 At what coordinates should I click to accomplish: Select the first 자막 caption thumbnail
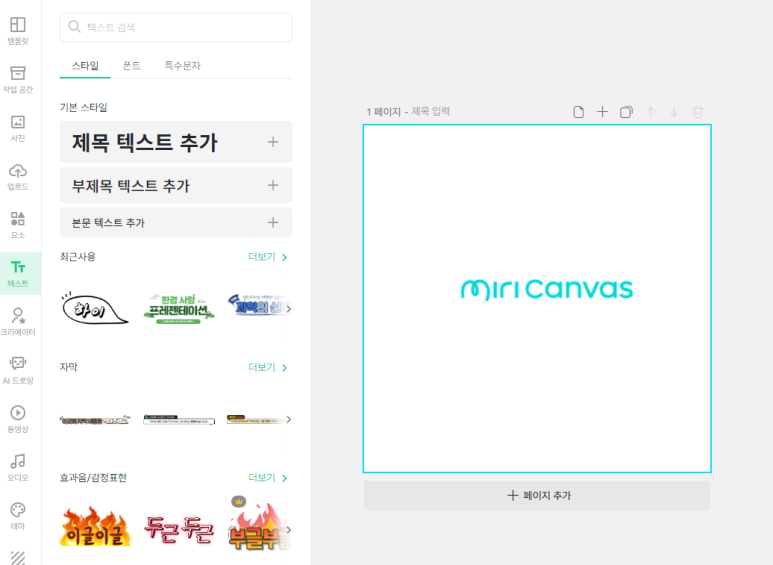(95, 420)
